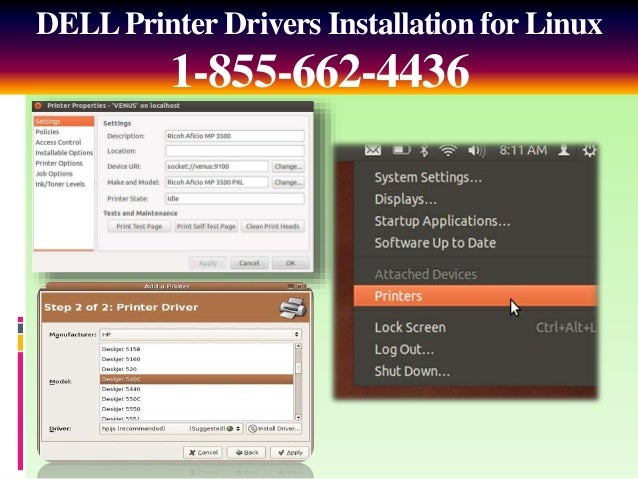Select Deskjet 5160 in model list
This screenshot has width=638, height=479.
coord(197,359)
